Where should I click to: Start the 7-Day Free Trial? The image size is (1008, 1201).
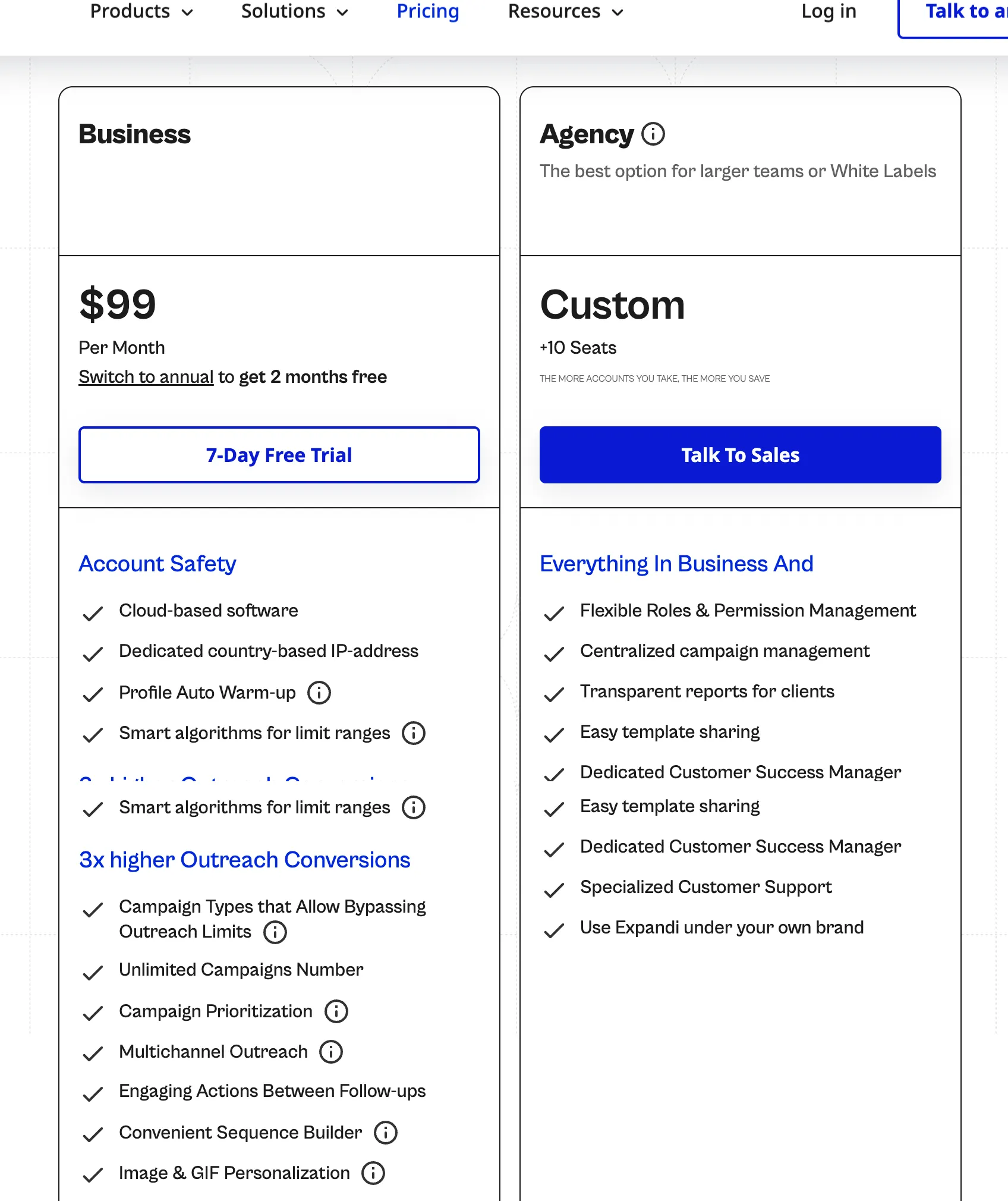click(279, 455)
